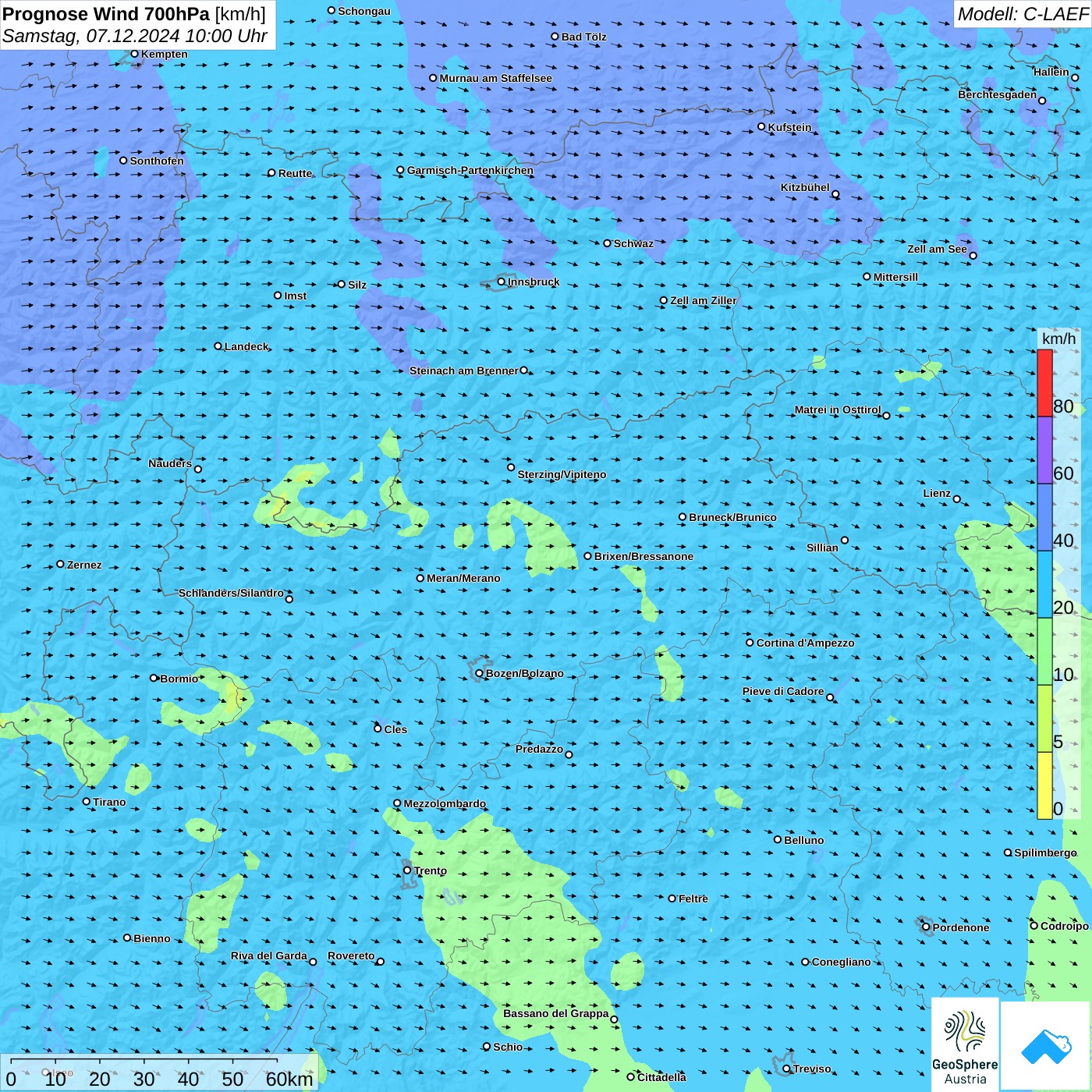Click the Predazzo location marker
Viewport: 1092px width, 1092px height.
569,754
